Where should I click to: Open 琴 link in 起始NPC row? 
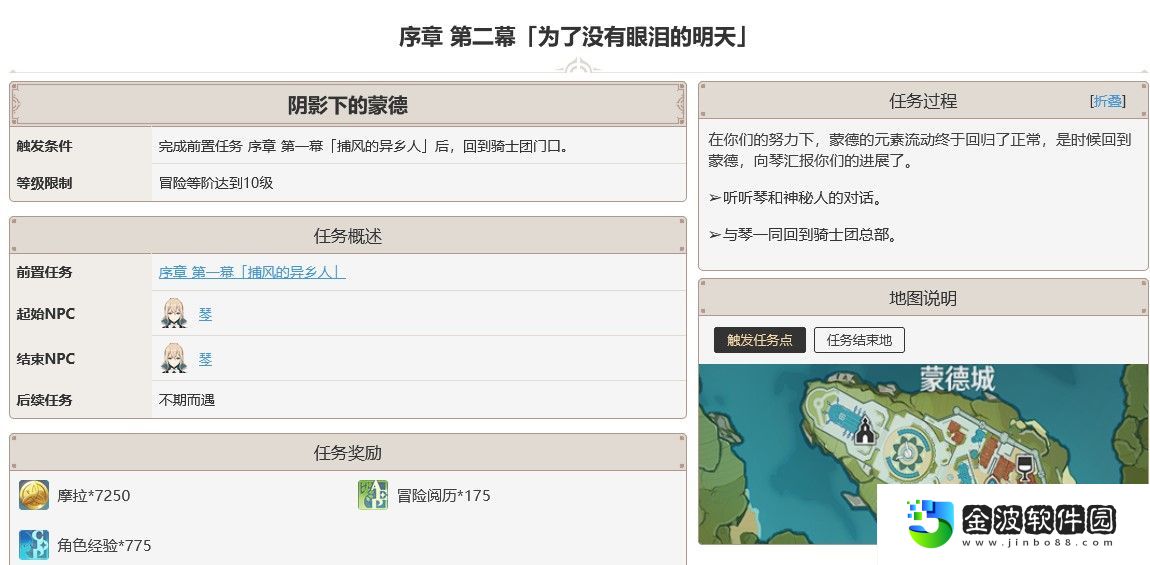(x=205, y=314)
